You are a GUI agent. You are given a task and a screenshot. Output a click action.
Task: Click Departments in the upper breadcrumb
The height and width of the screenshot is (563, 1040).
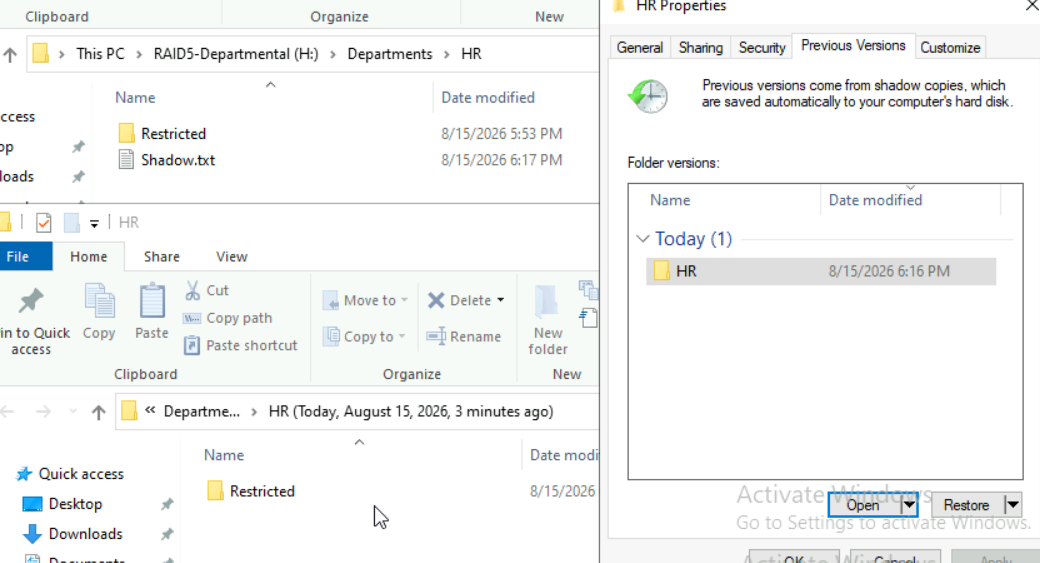(x=390, y=54)
